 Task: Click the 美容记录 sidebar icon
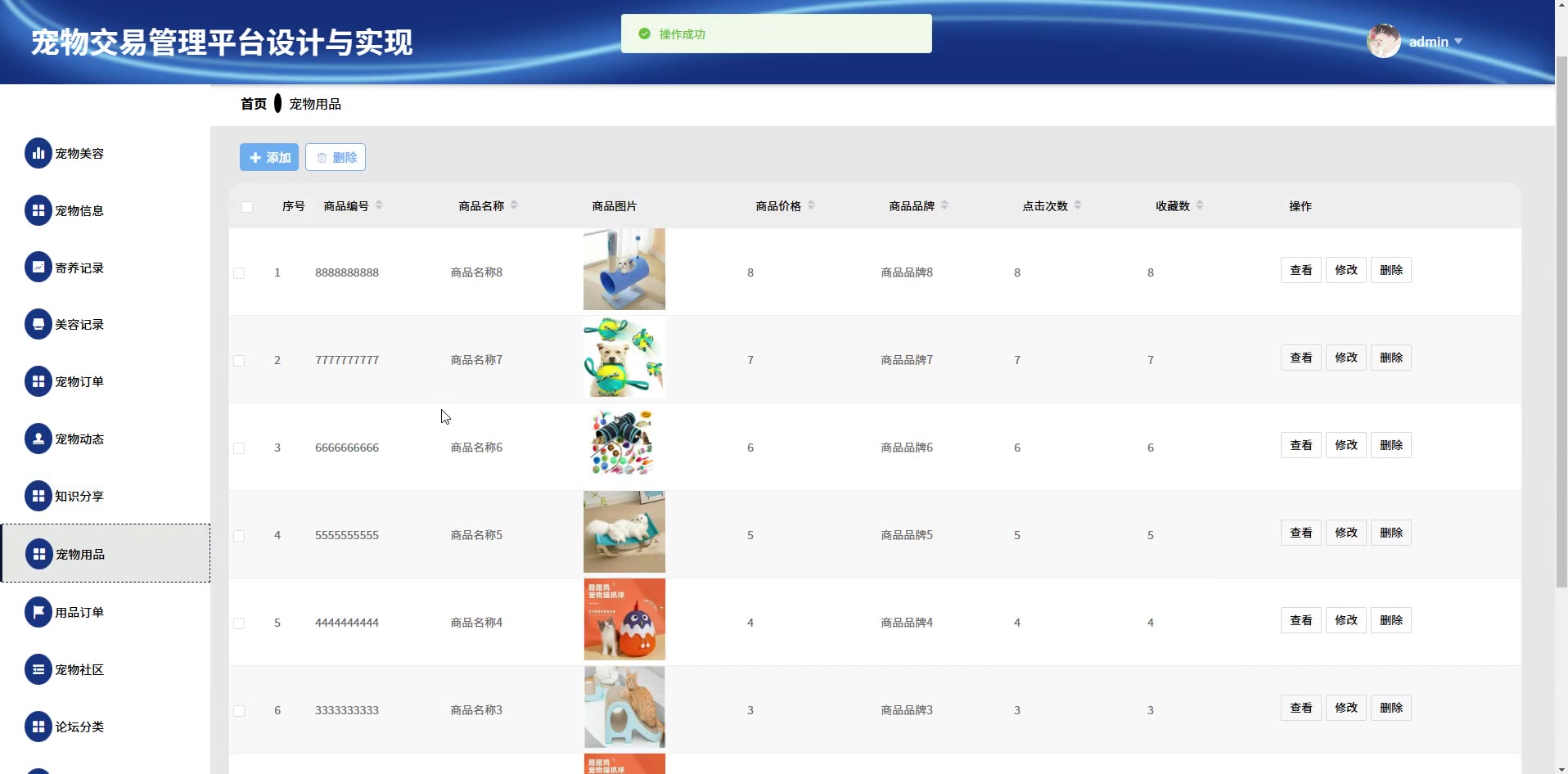pos(38,324)
